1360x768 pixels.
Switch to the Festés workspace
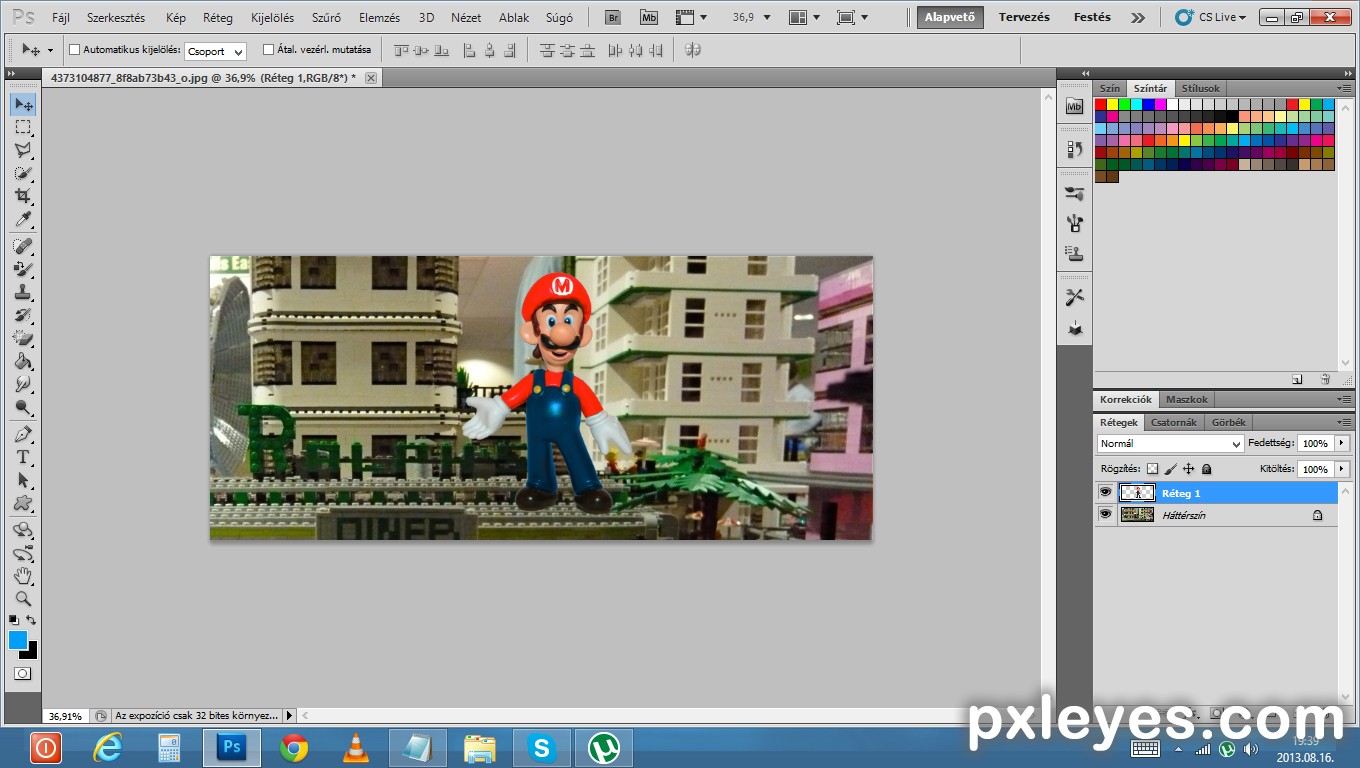pos(1092,17)
